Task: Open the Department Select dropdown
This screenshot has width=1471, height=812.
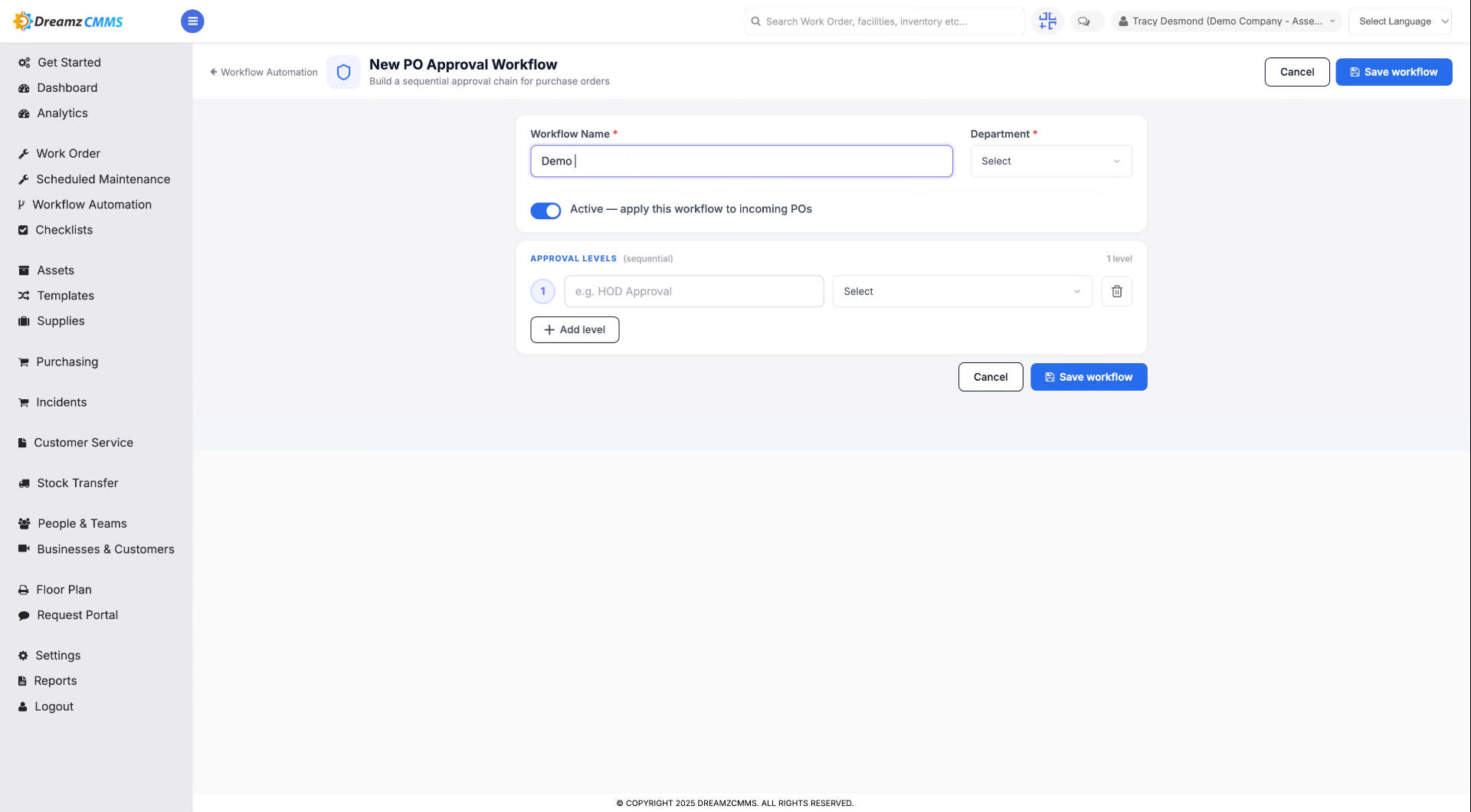Action: 1050,161
